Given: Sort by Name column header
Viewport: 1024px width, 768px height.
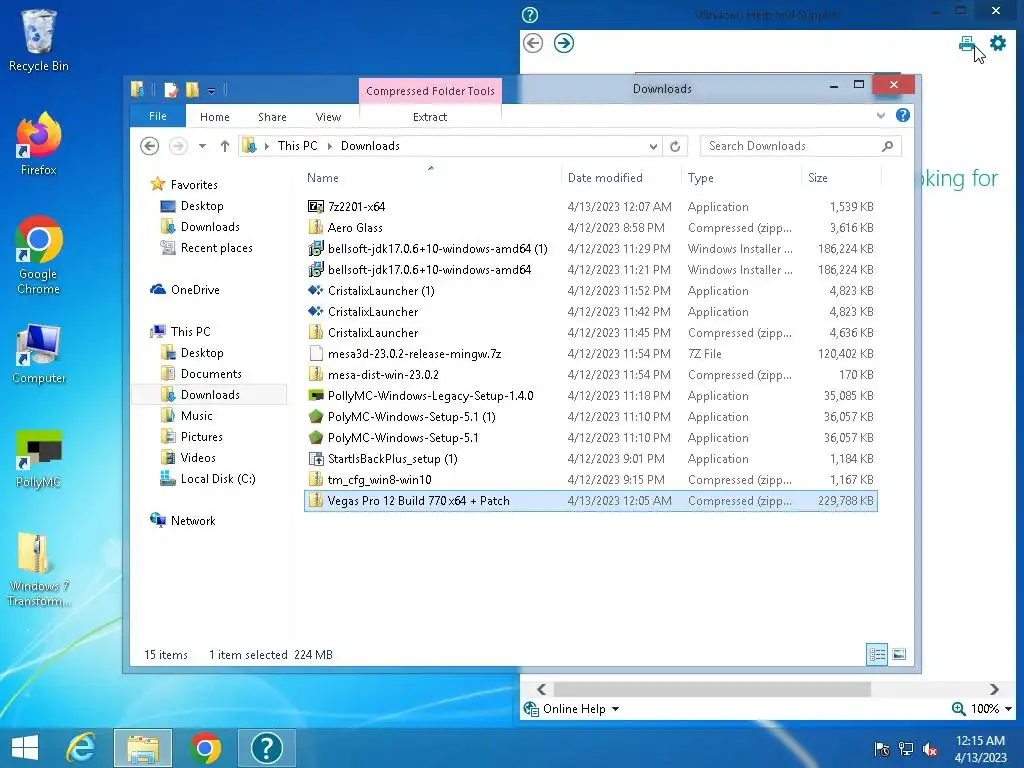Looking at the screenshot, I should click(x=431, y=178).
